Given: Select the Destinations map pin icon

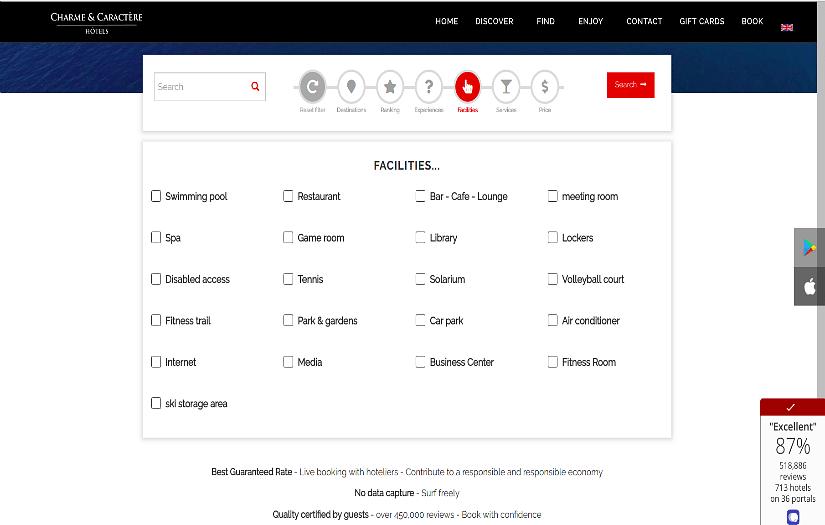Looking at the screenshot, I should [x=351, y=87].
